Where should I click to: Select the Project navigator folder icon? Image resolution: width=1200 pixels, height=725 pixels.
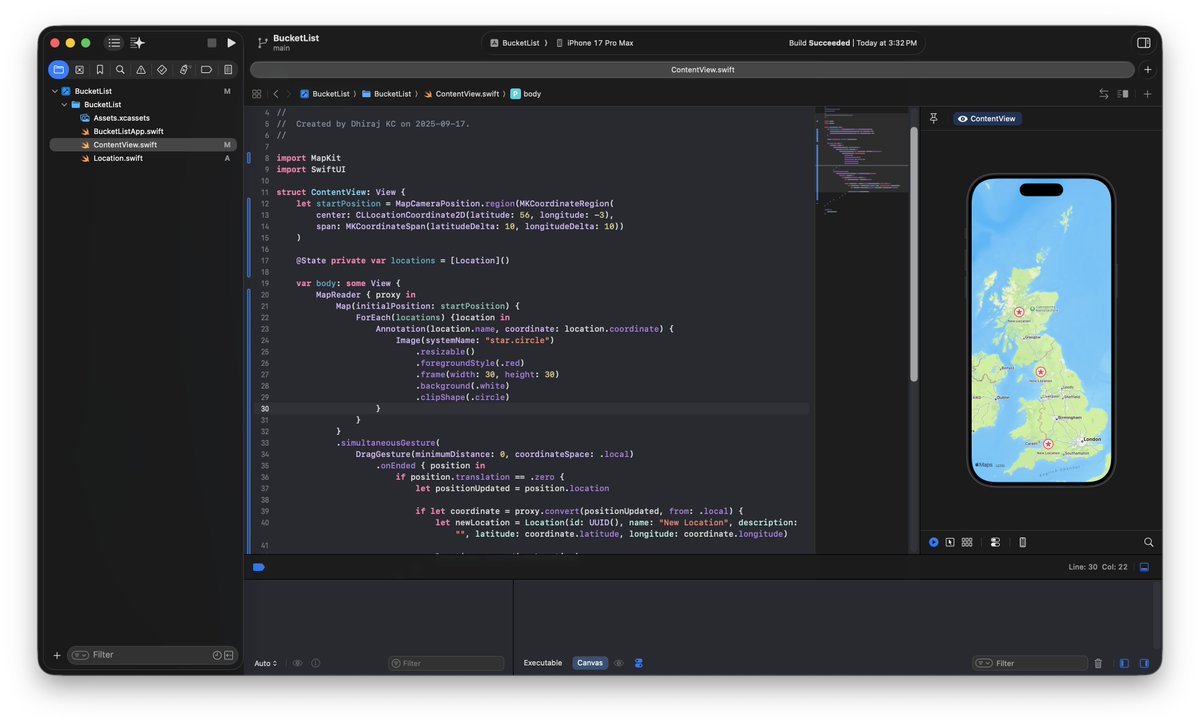click(x=58, y=70)
